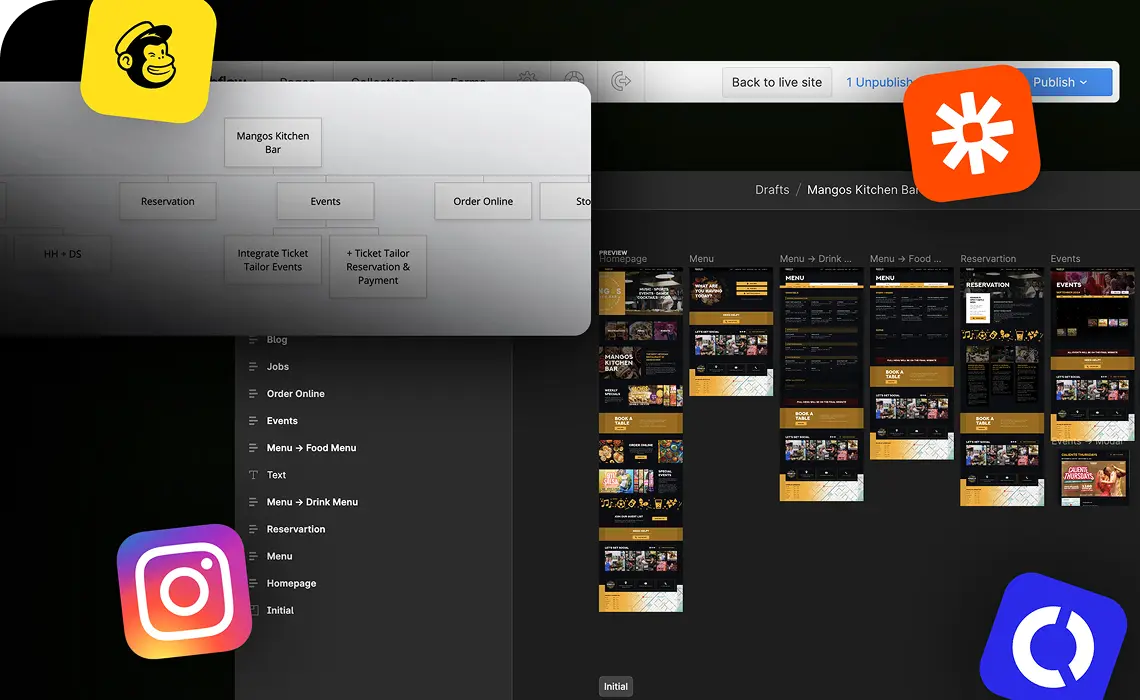Select the Mangos Kitchen Bar flowchart node
Viewport: 1140px width, 700px height.
point(272,142)
